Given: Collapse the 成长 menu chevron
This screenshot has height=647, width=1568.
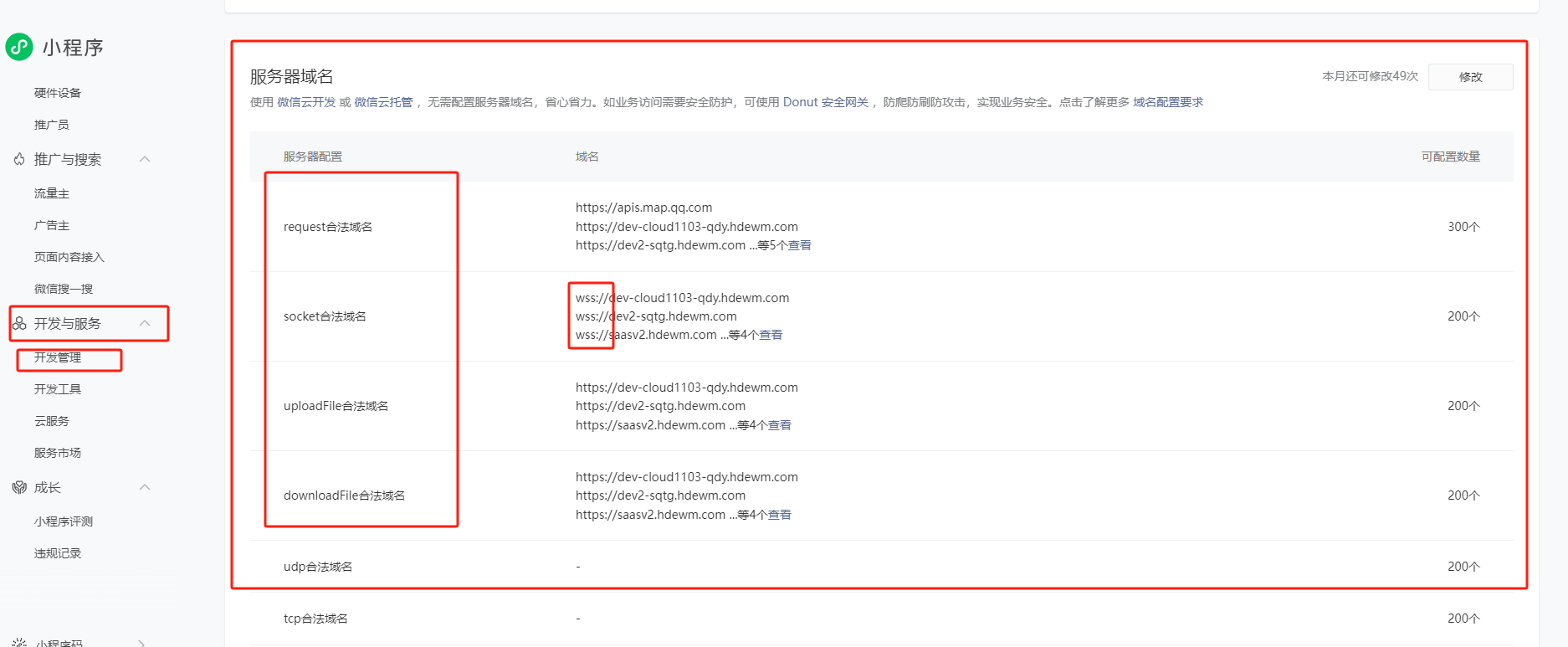Looking at the screenshot, I should [145, 487].
